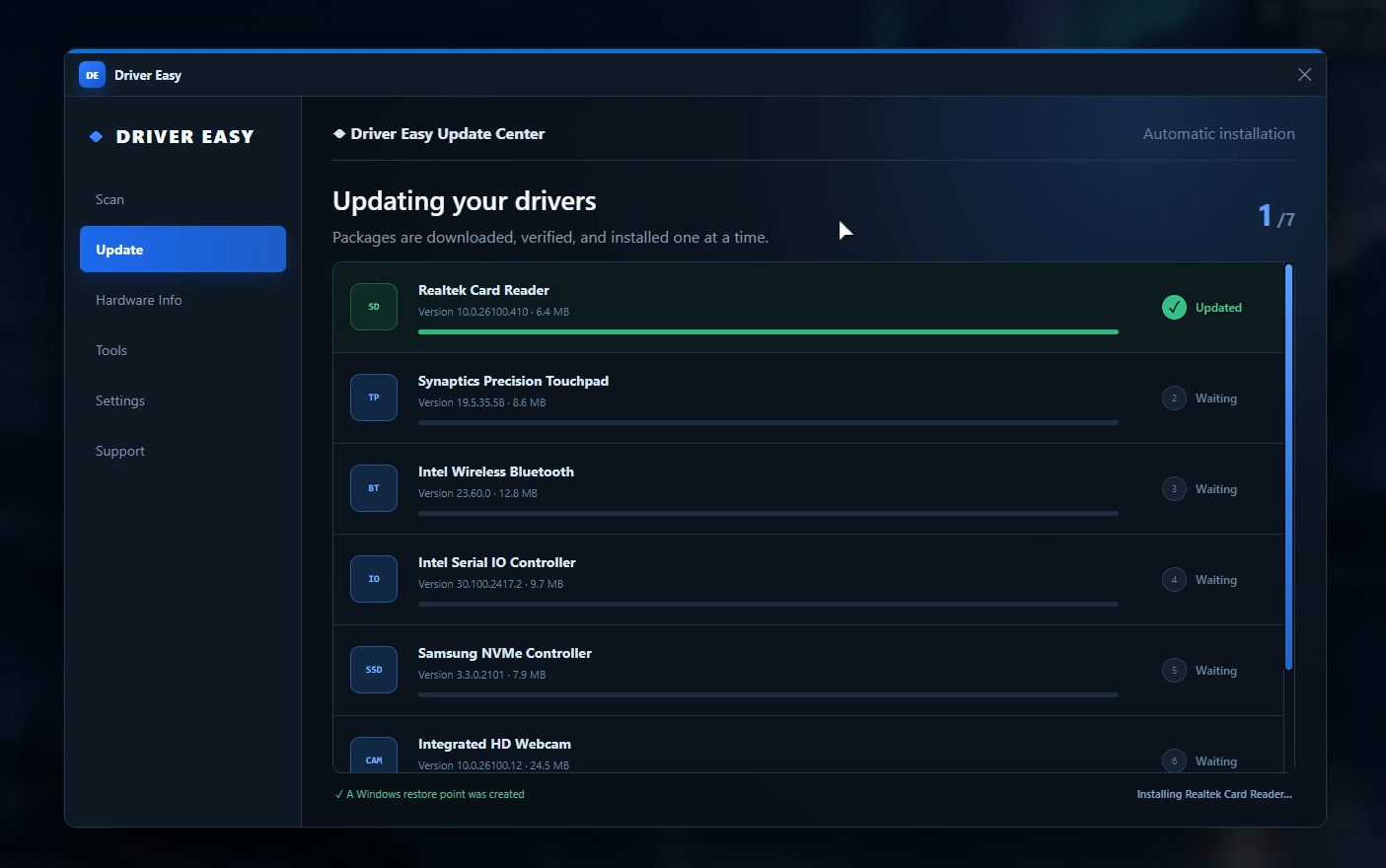Click the queue number 4 badge for Serial IO

[1174, 580]
